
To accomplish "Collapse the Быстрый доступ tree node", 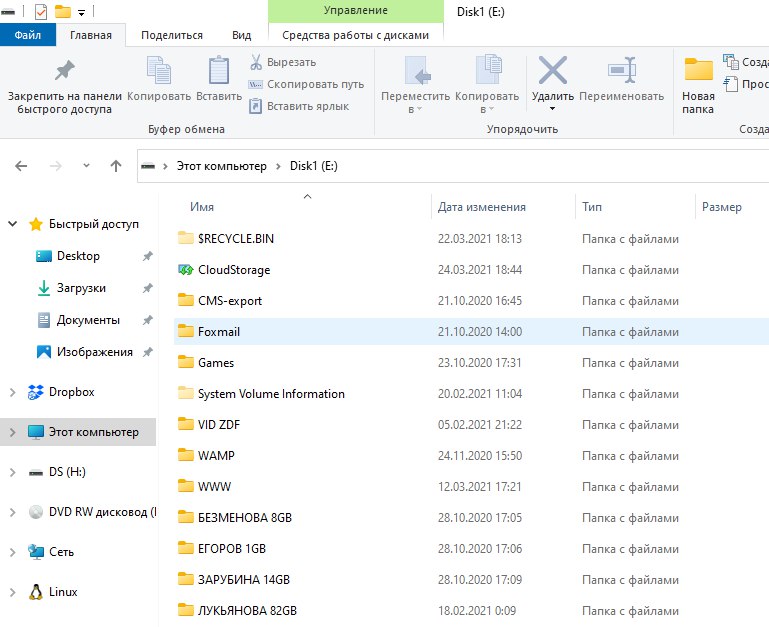I will (x=13, y=224).
